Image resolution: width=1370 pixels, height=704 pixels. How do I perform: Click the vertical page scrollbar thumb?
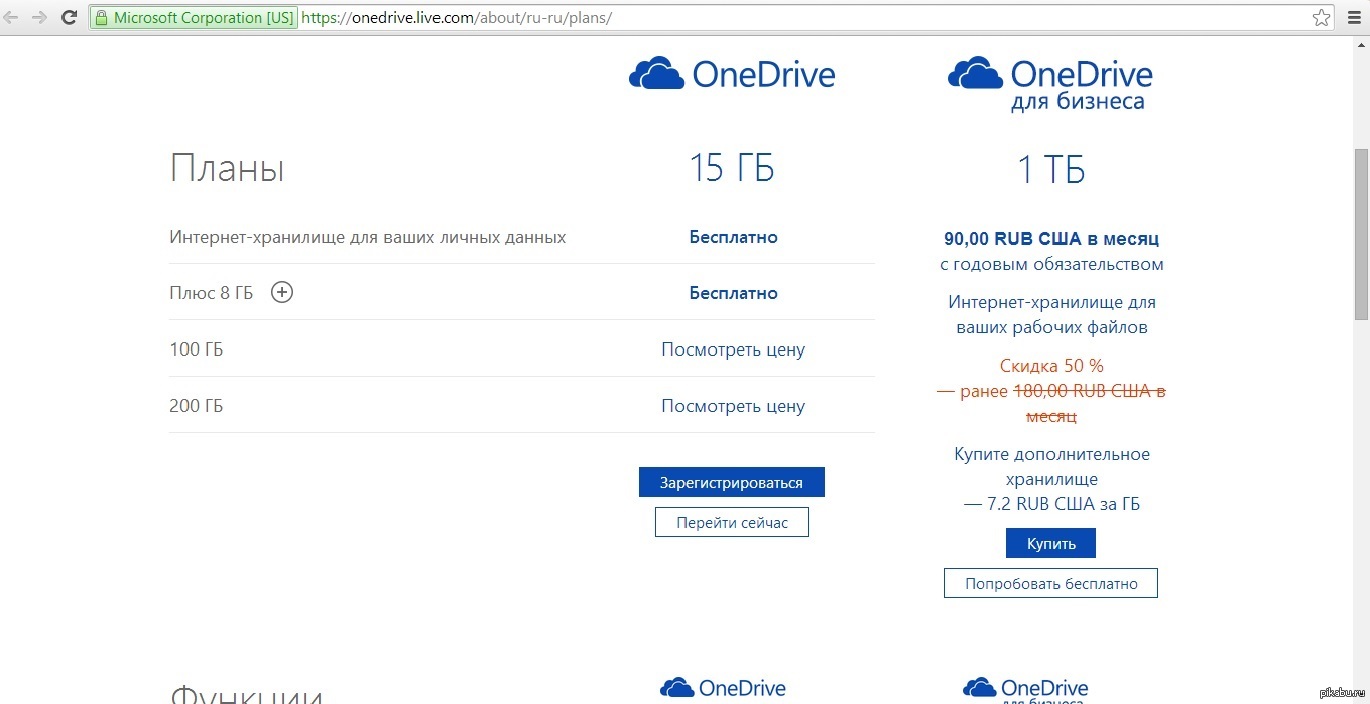1360,235
